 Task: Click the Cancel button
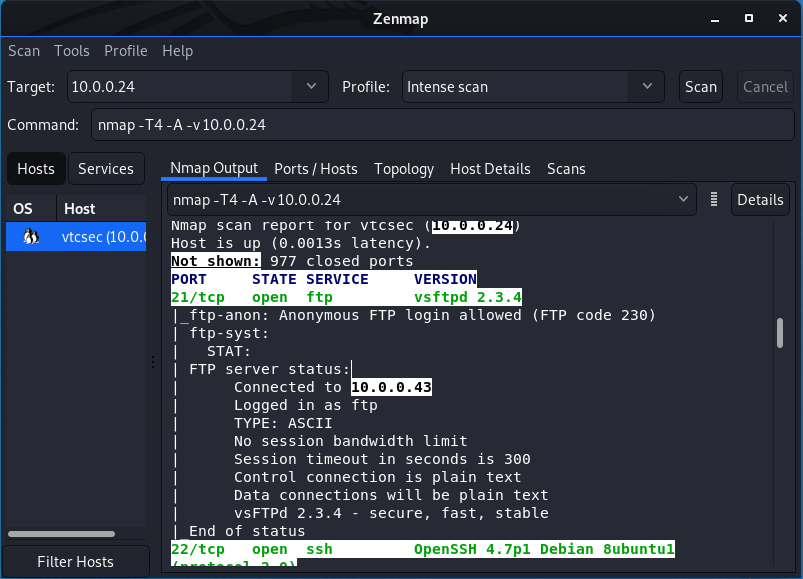pos(765,87)
